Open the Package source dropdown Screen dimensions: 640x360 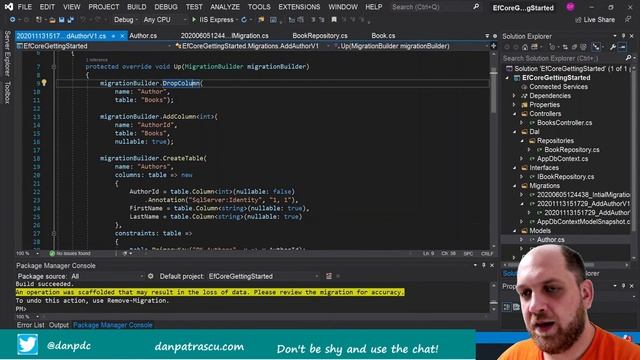(x=107, y=276)
